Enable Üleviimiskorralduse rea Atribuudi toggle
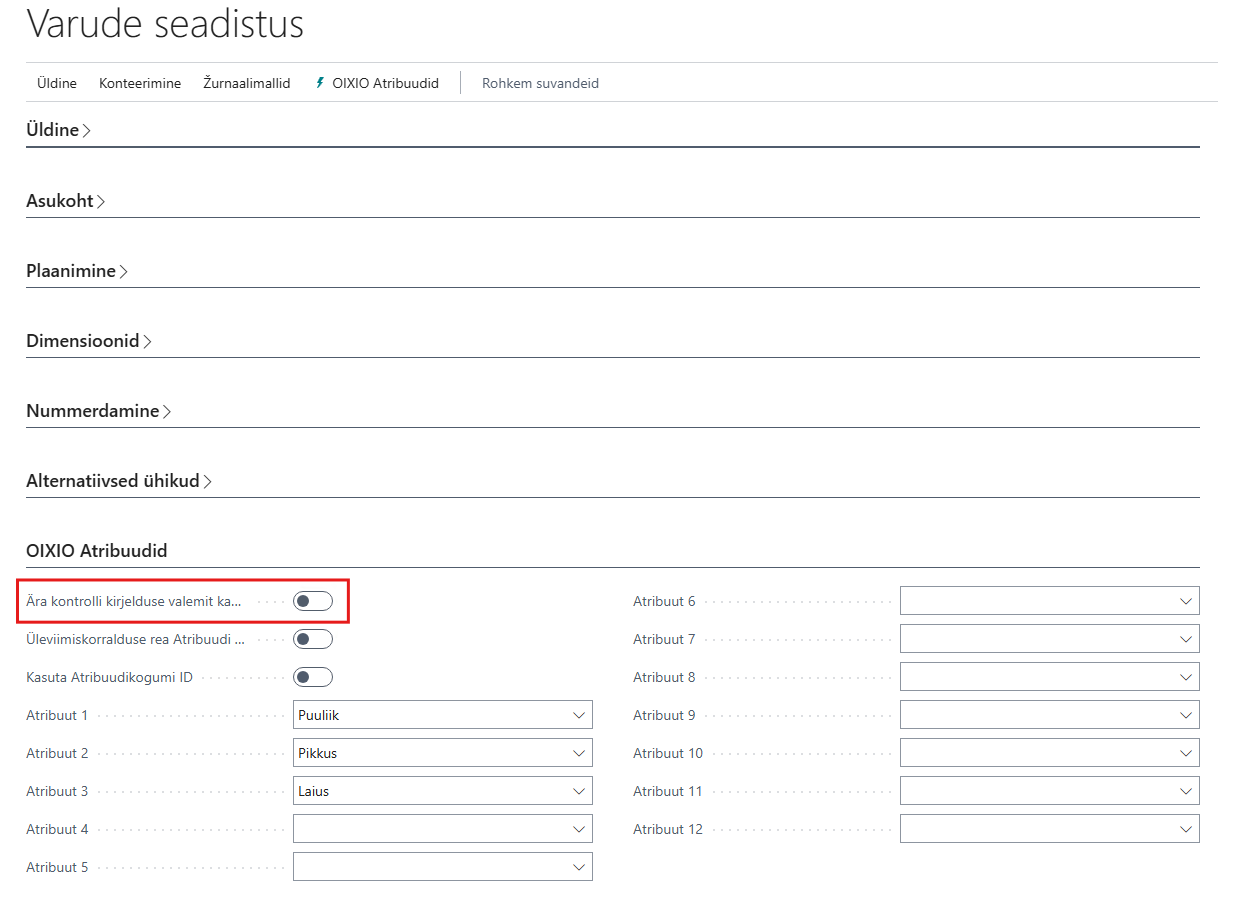The height and width of the screenshot is (904, 1244). 312,639
